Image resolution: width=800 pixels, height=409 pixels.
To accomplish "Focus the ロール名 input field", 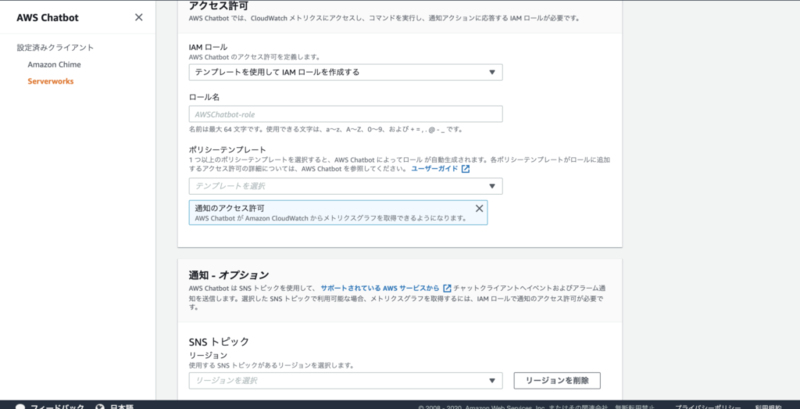I will tap(345, 114).
